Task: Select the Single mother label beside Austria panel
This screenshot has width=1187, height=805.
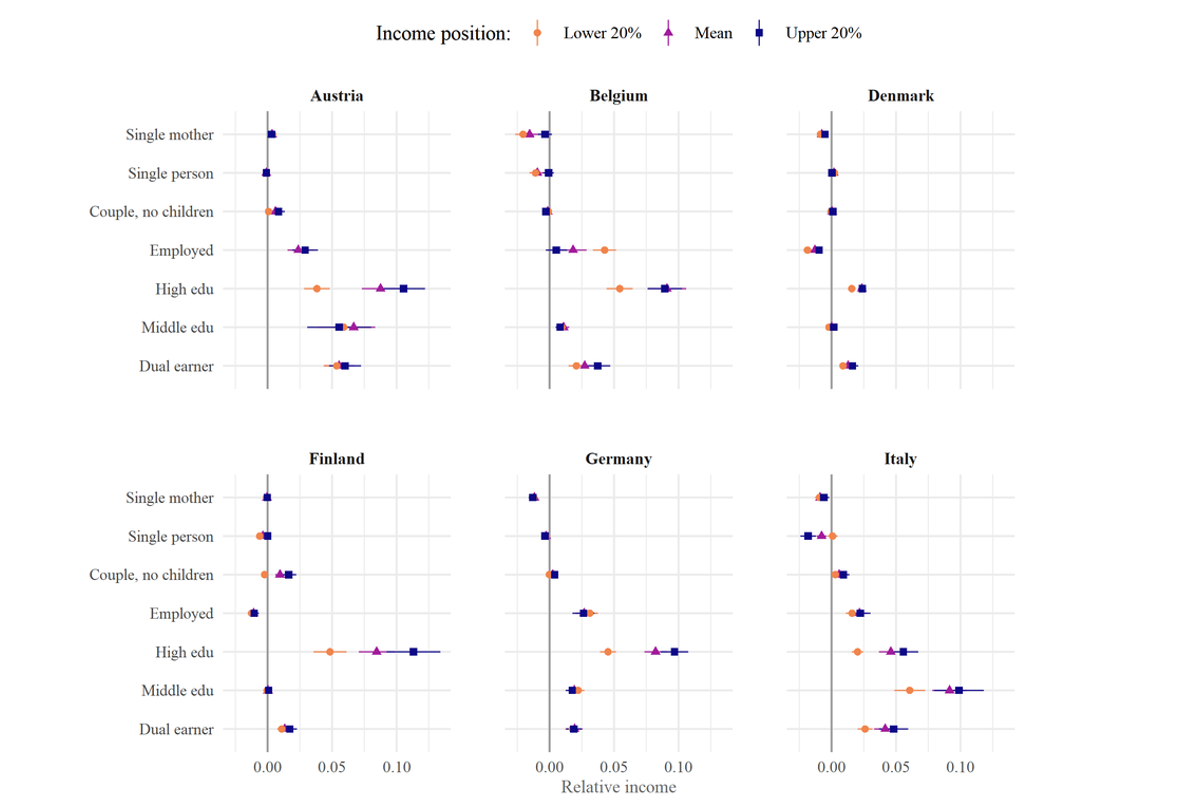Action: [x=169, y=134]
